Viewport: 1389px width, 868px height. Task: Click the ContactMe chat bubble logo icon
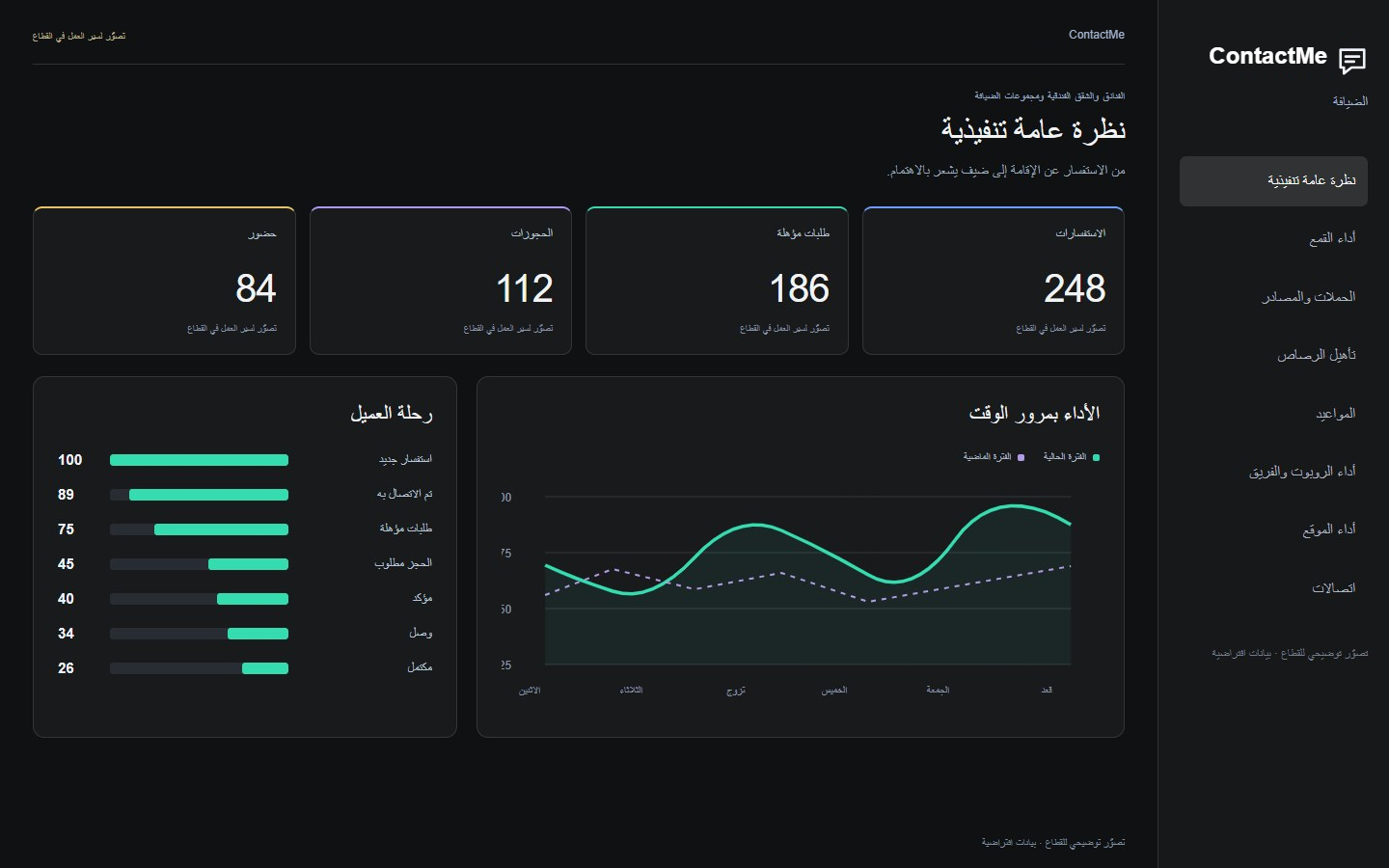pyautogui.click(x=1352, y=61)
